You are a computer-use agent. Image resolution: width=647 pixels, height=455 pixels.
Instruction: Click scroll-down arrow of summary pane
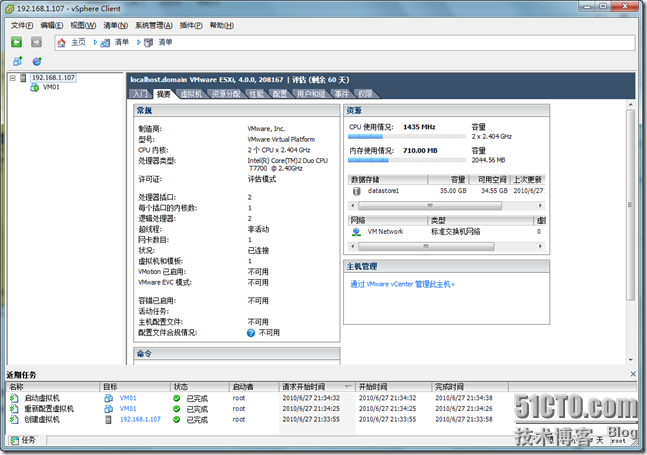(630, 360)
